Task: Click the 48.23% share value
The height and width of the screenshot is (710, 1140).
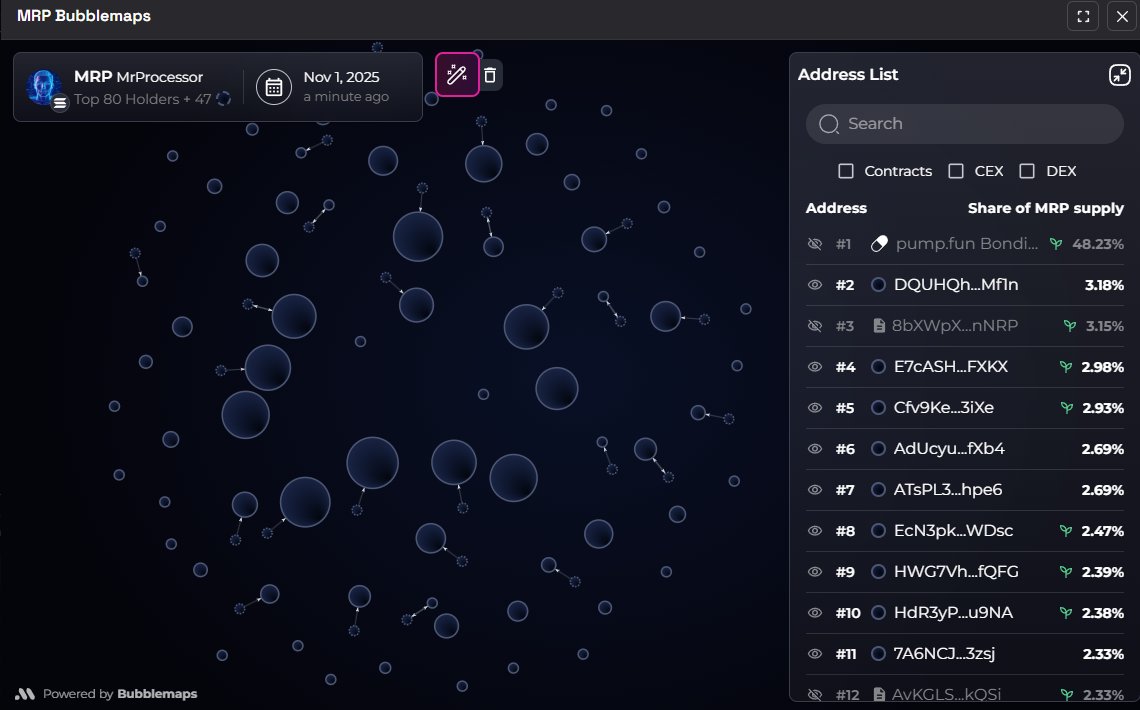Action: (x=1098, y=244)
